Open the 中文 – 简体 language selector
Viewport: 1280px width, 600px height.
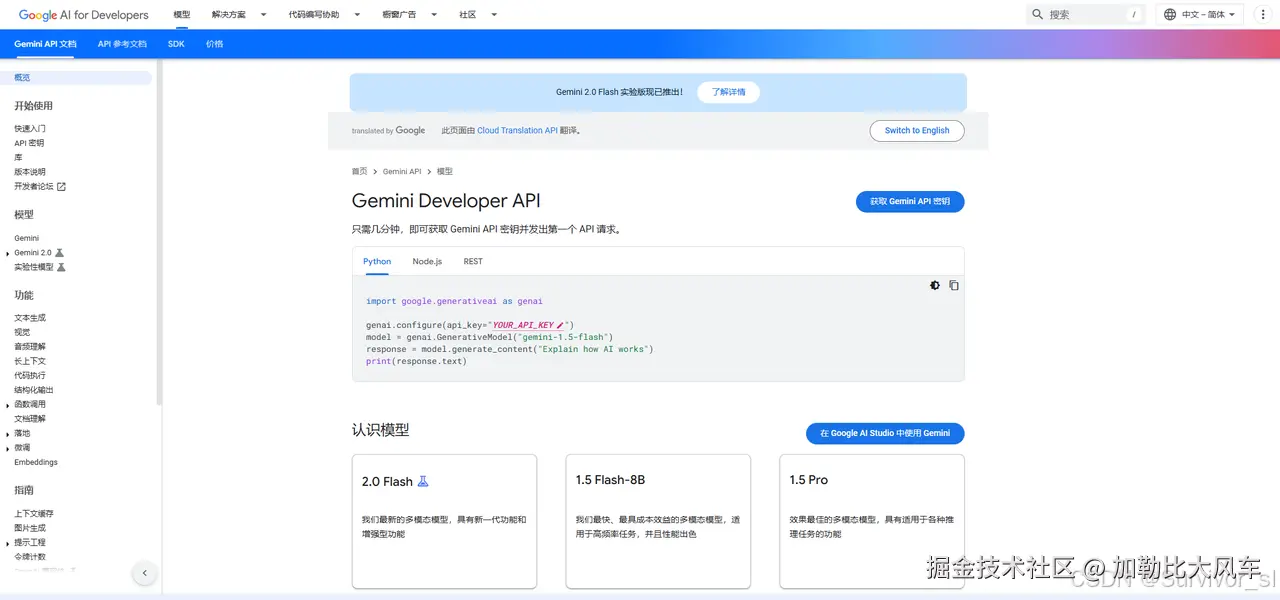[1200, 14]
